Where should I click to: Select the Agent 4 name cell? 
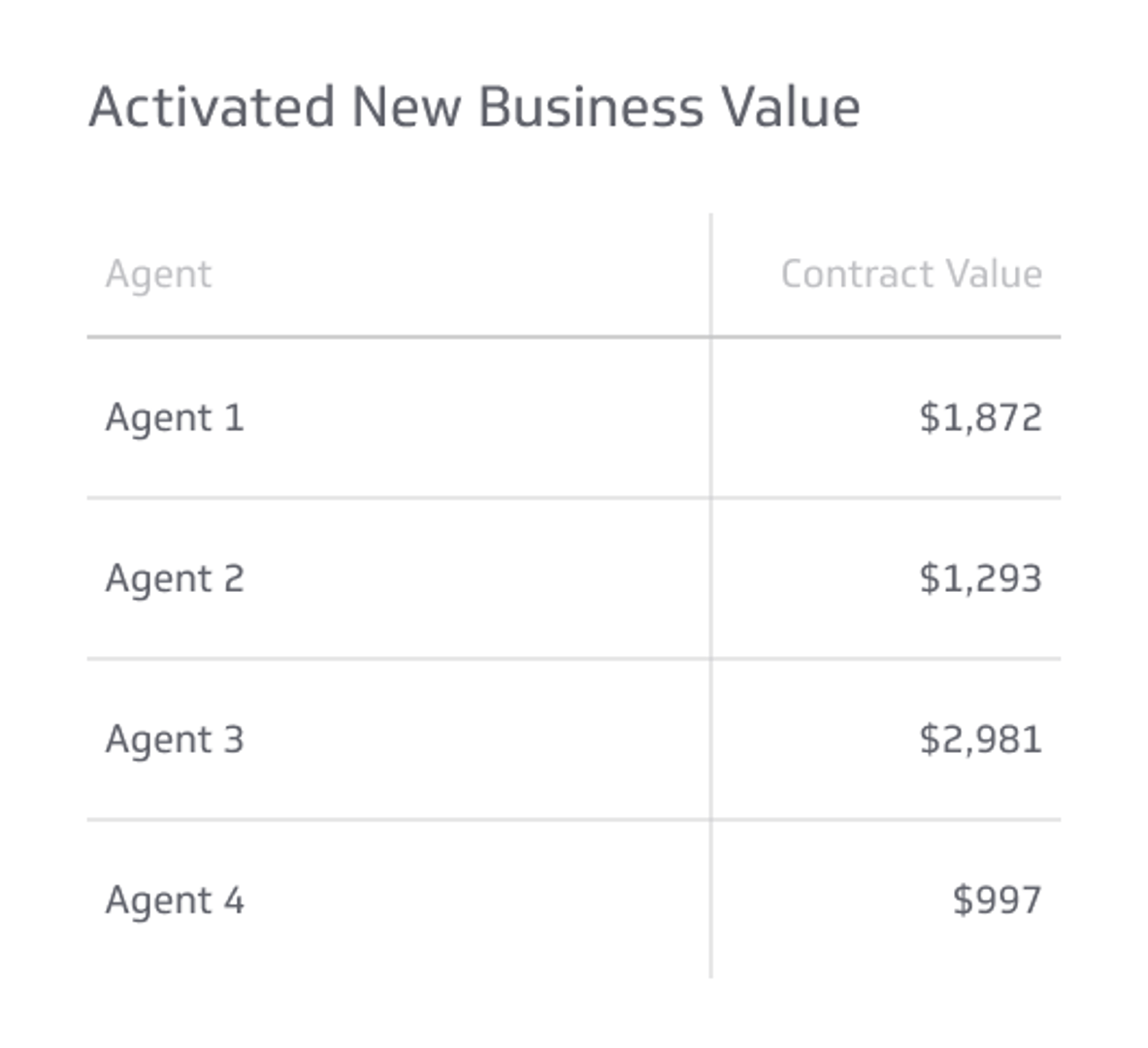[x=175, y=901]
